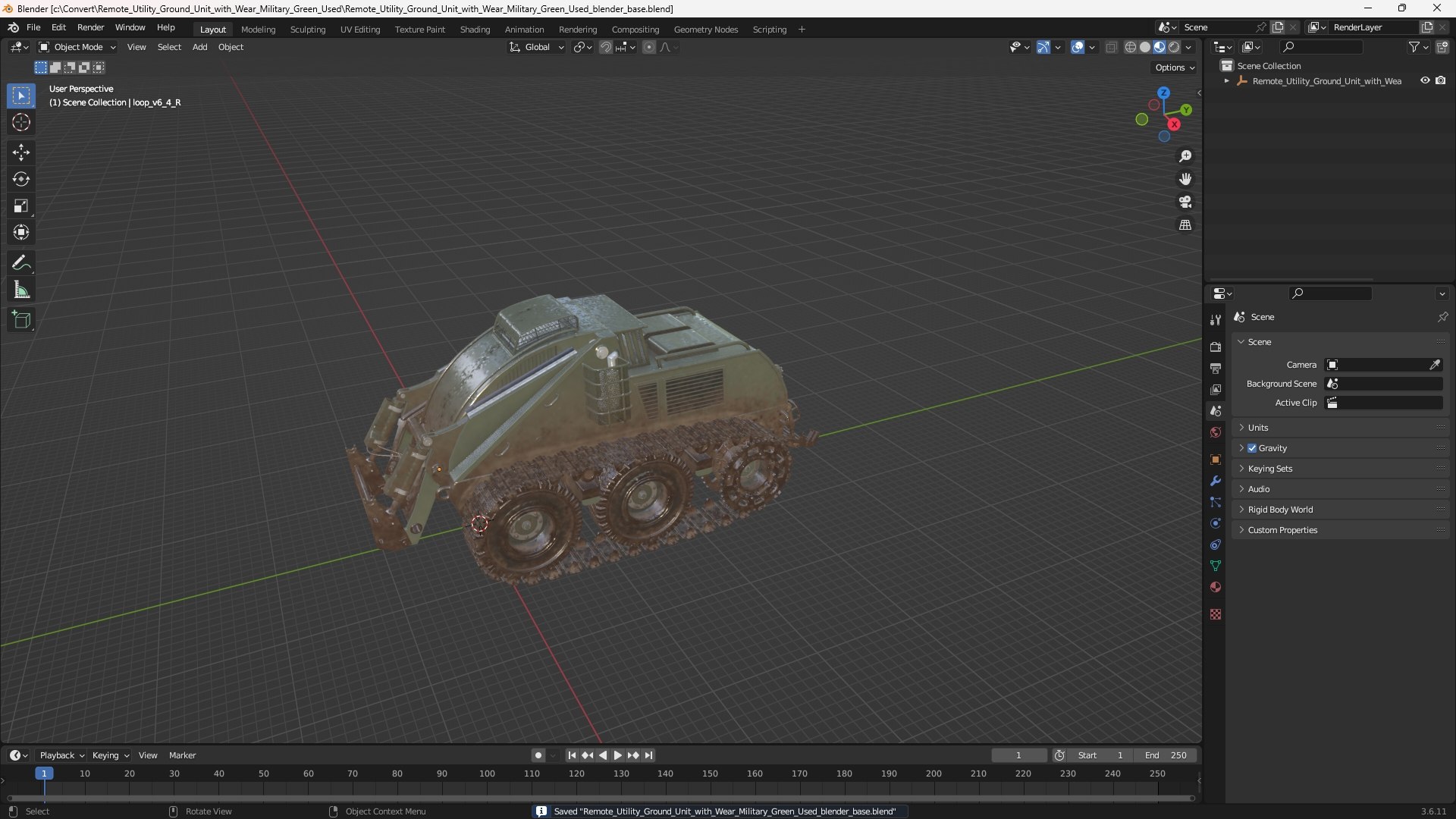This screenshot has height=819, width=1456.
Task: Switch orthographic/perspective grid icon
Action: tap(1185, 225)
